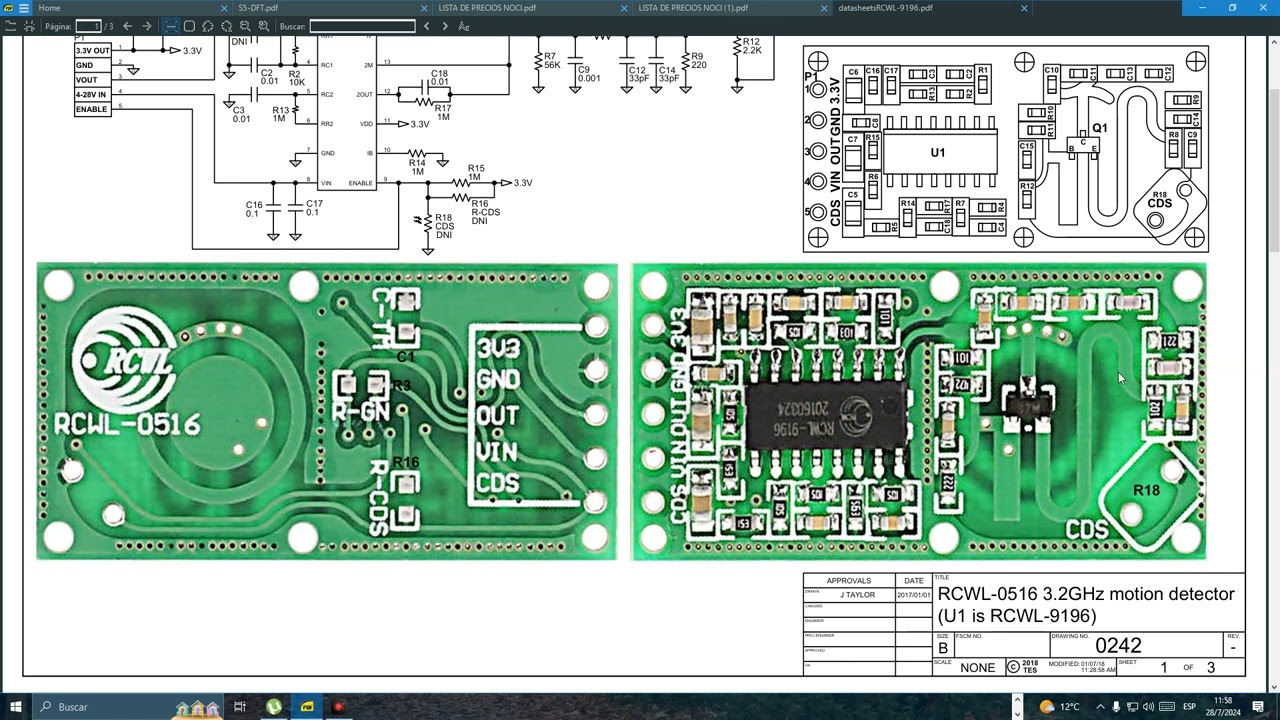Open the green uTorrent taskbar app
Image resolution: width=1280 pixels, height=720 pixels.
click(x=273, y=707)
